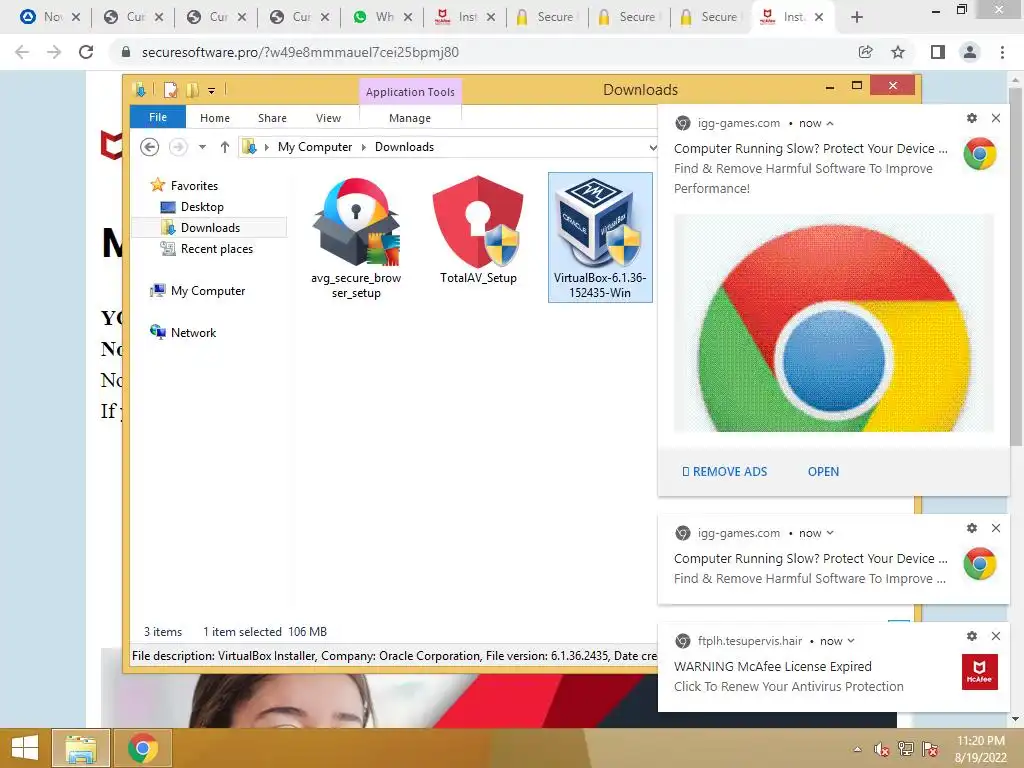1024x768 pixels.
Task: Open the Action Center flag tray icon
Action: 930,749
